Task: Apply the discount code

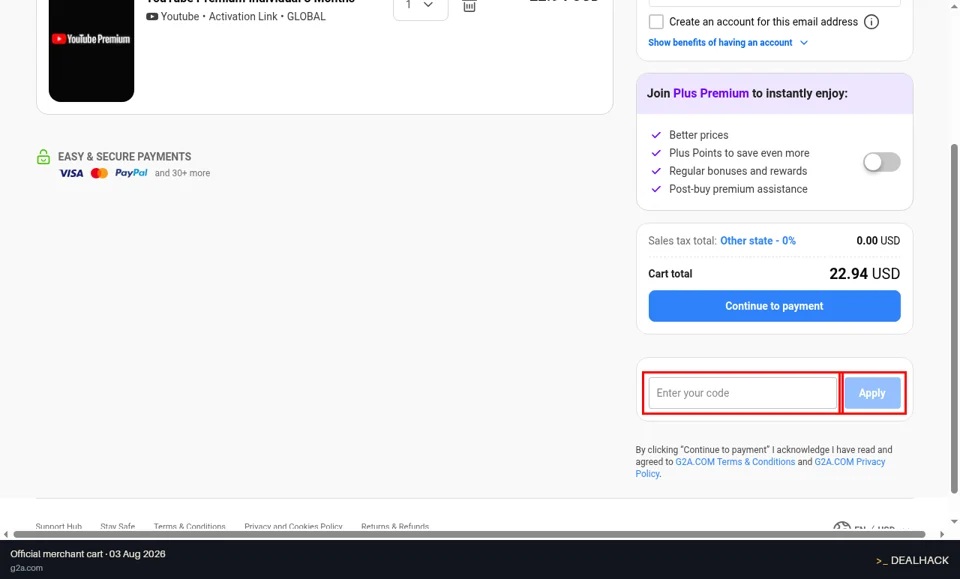Action: click(872, 393)
